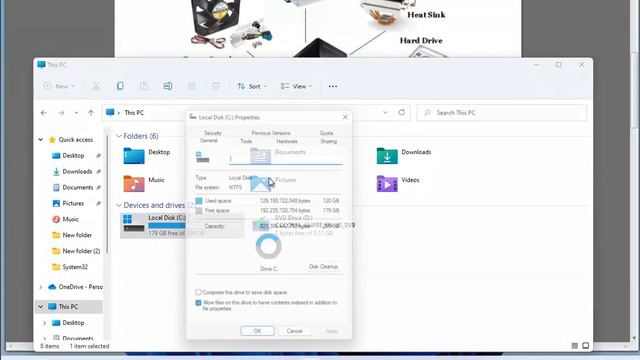640x360 pixels.
Task: Switch to the Sharing tab
Action: (x=329, y=141)
